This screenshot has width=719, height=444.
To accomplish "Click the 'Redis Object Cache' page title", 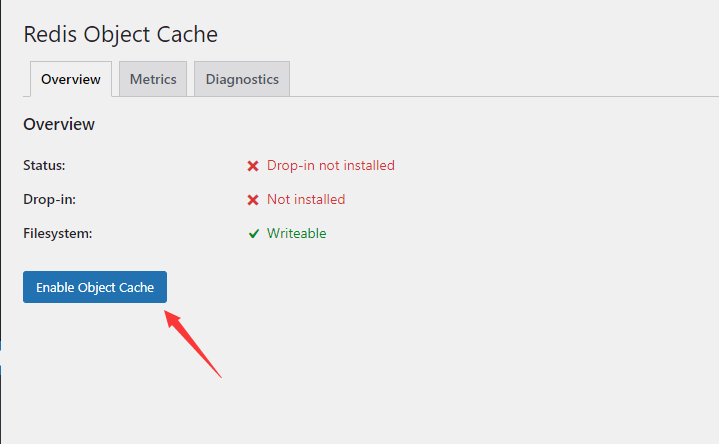I will point(121,34).
